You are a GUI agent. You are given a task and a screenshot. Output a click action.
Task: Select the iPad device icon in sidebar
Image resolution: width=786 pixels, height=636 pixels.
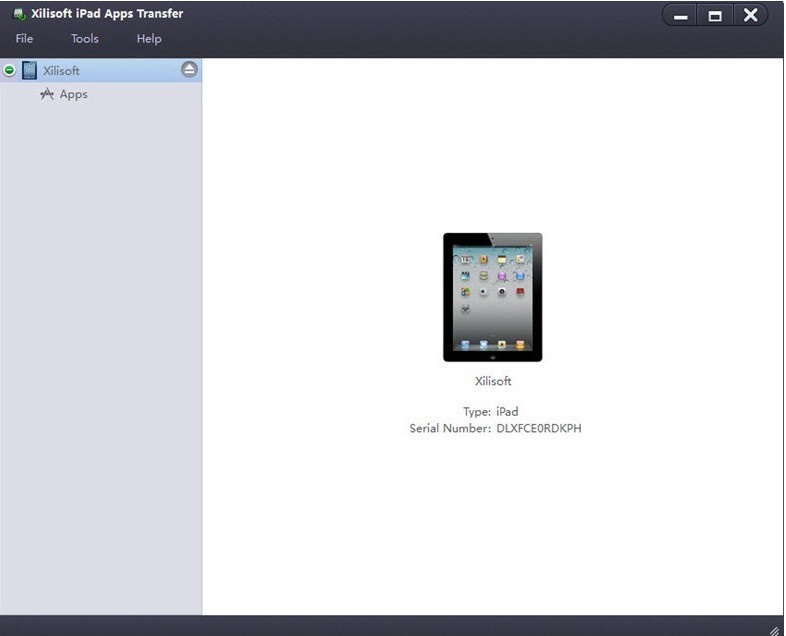pos(30,70)
